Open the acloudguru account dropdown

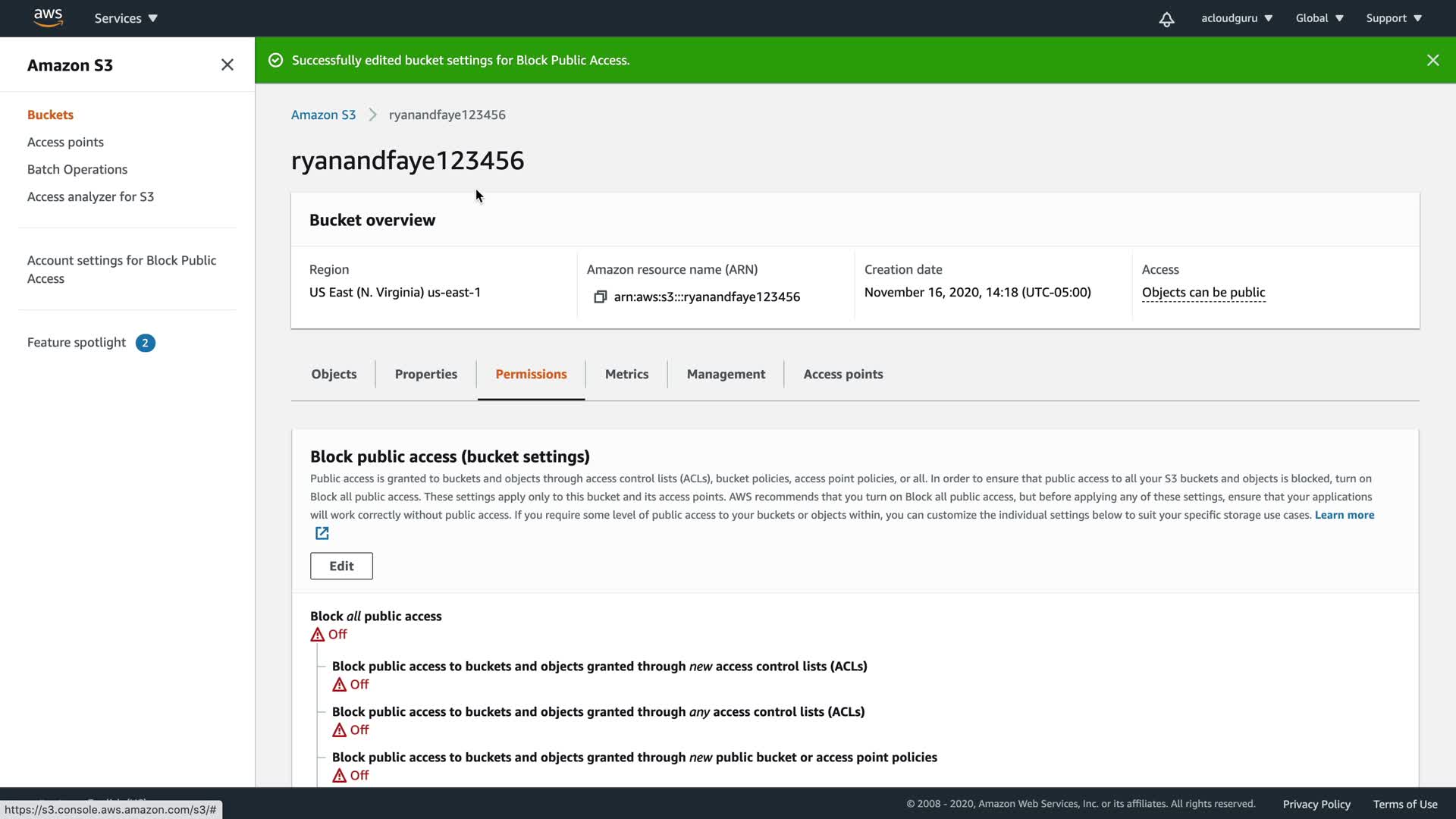pyautogui.click(x=1236, y=18)
